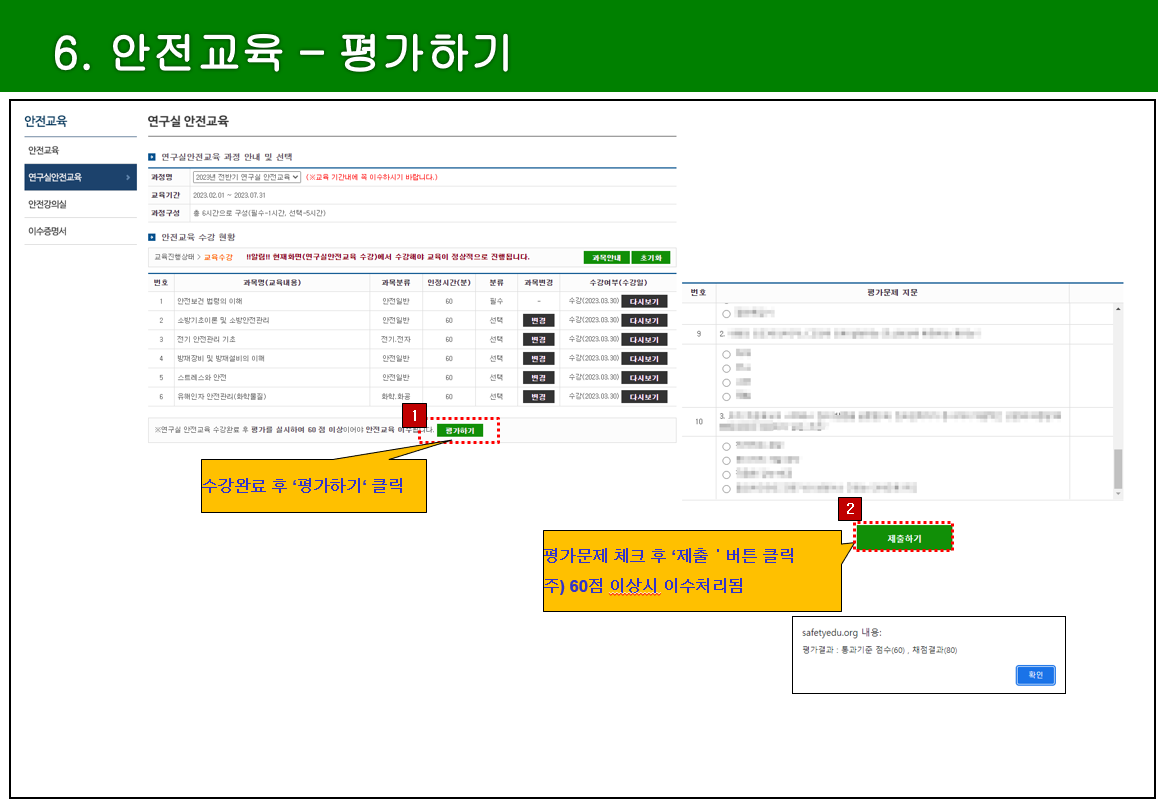Click 다시보기 for 유해인자 안전관리(화학물질)
Image resolution: width=1158 pixels, height=805 pixels.
tap(644, 397)
